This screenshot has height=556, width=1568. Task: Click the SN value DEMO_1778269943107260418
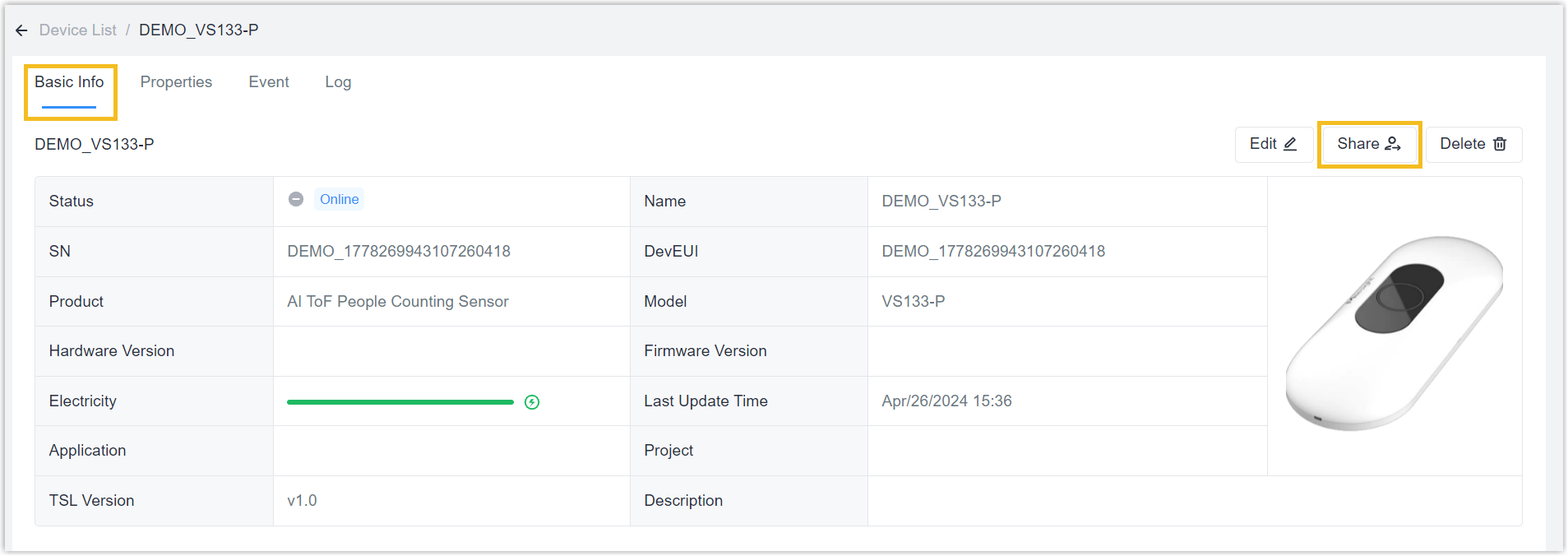tap(399, 252)
